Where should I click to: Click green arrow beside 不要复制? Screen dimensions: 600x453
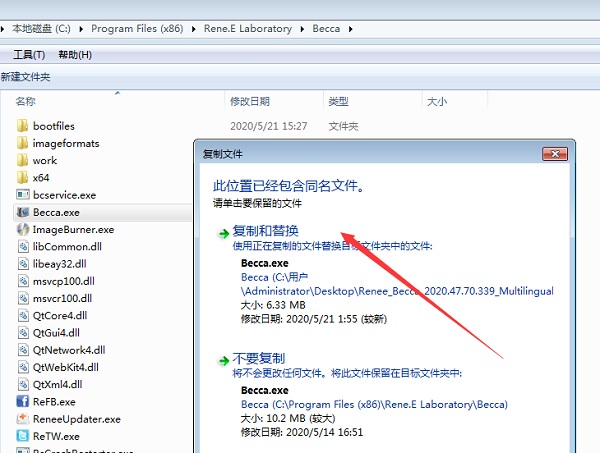223,361
